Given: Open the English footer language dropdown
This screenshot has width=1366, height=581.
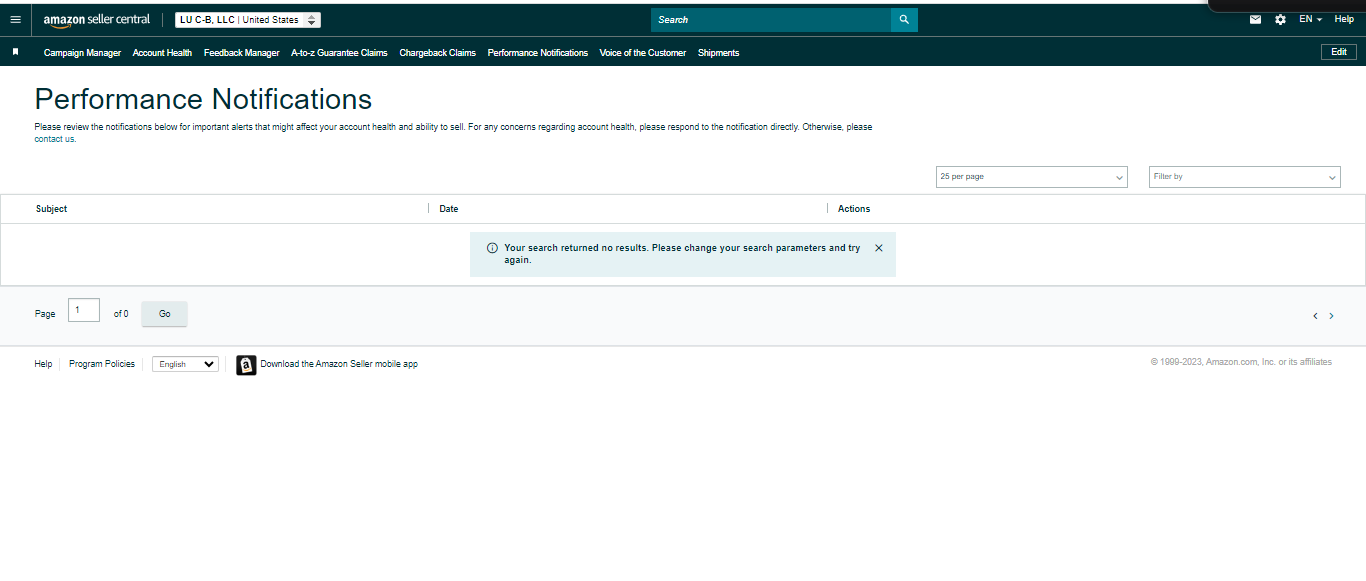Looking at the screenshot, I should [185, 364].
